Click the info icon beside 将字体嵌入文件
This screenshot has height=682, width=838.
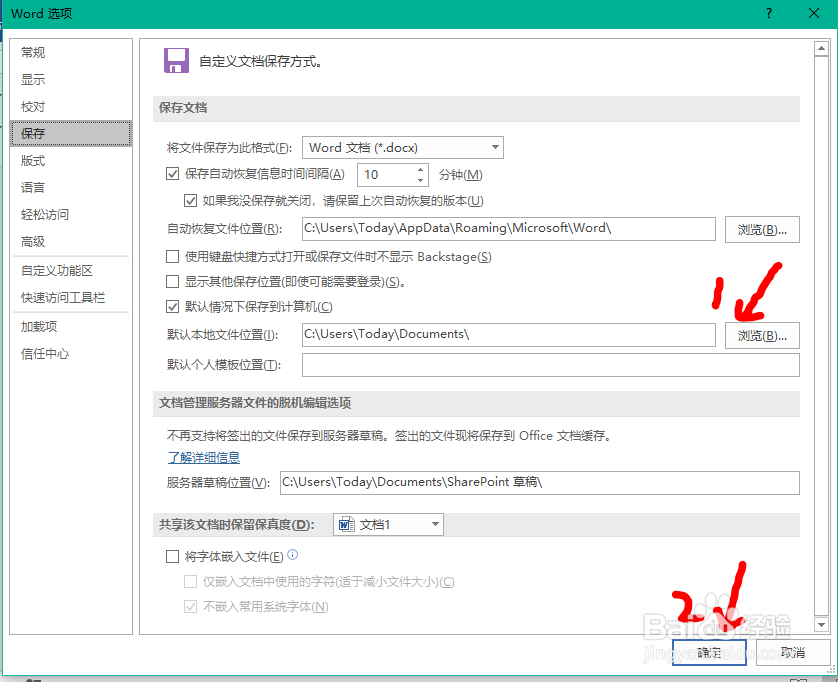(x=292, y=555)
